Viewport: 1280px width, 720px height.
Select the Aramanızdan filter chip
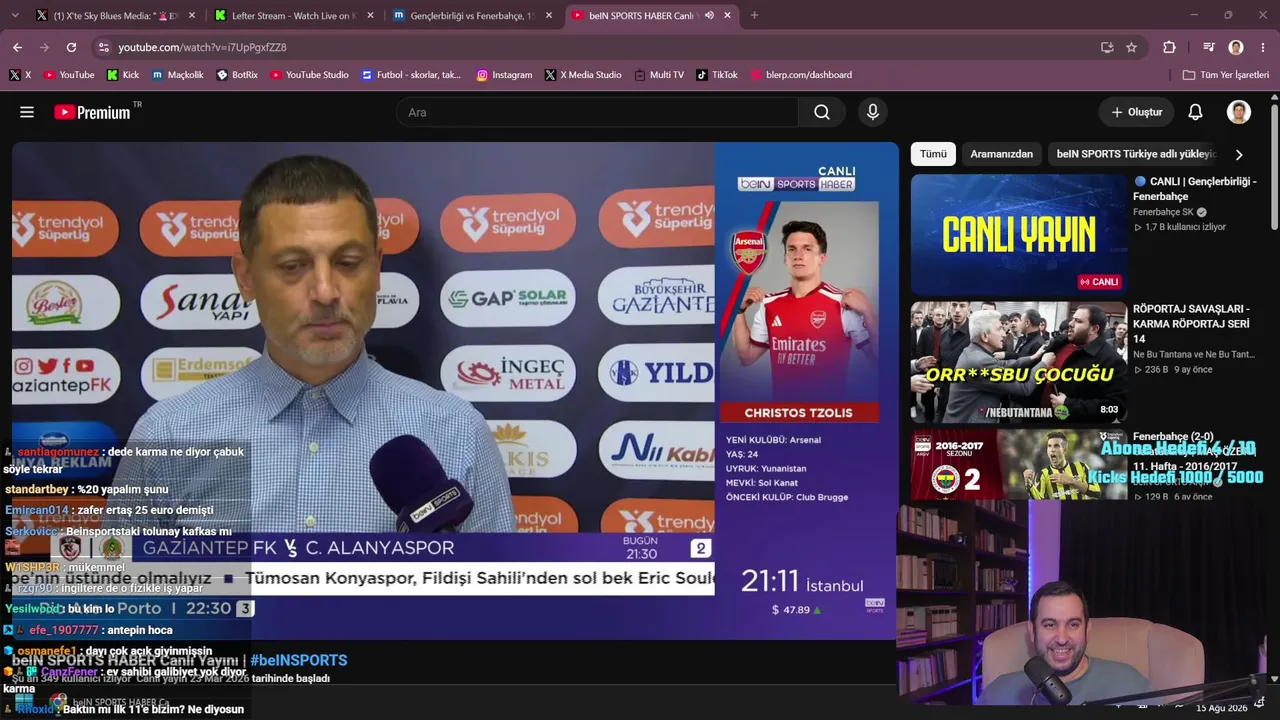click(x=1001, y=154)
